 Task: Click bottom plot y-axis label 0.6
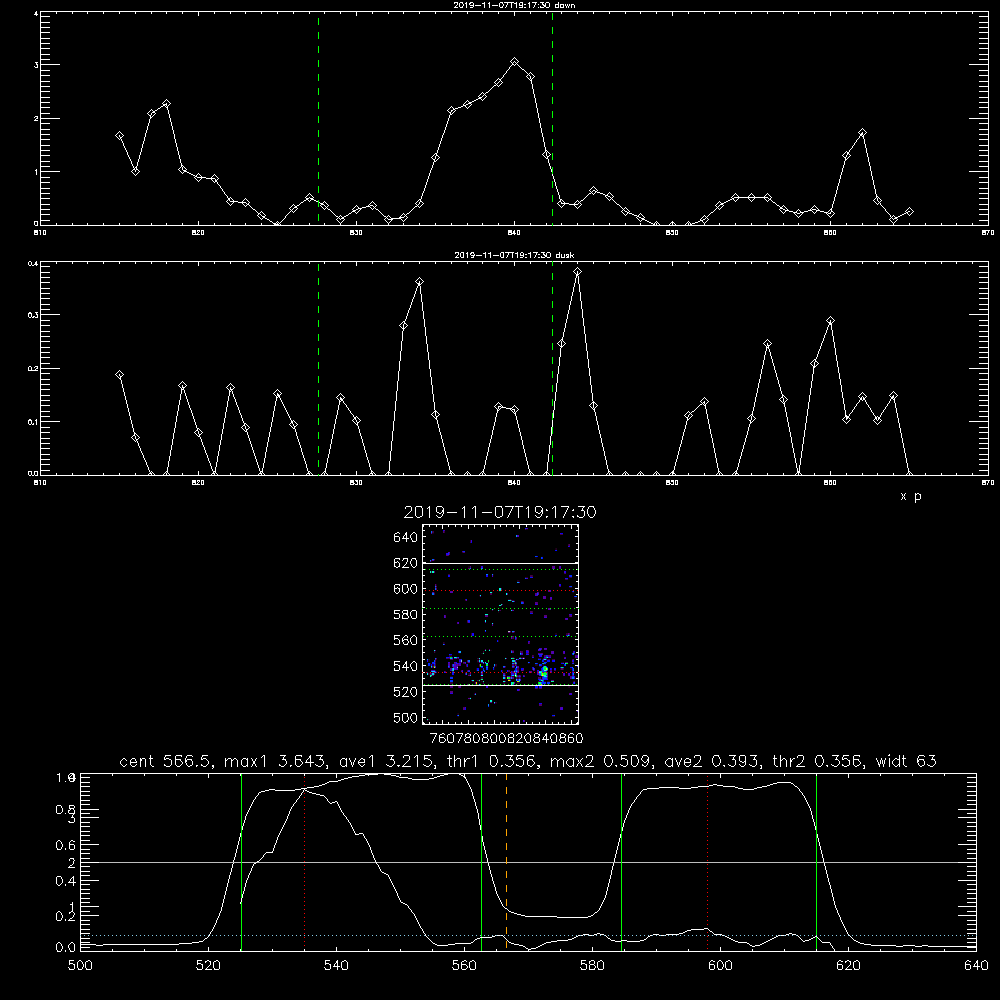click(66, 844)
